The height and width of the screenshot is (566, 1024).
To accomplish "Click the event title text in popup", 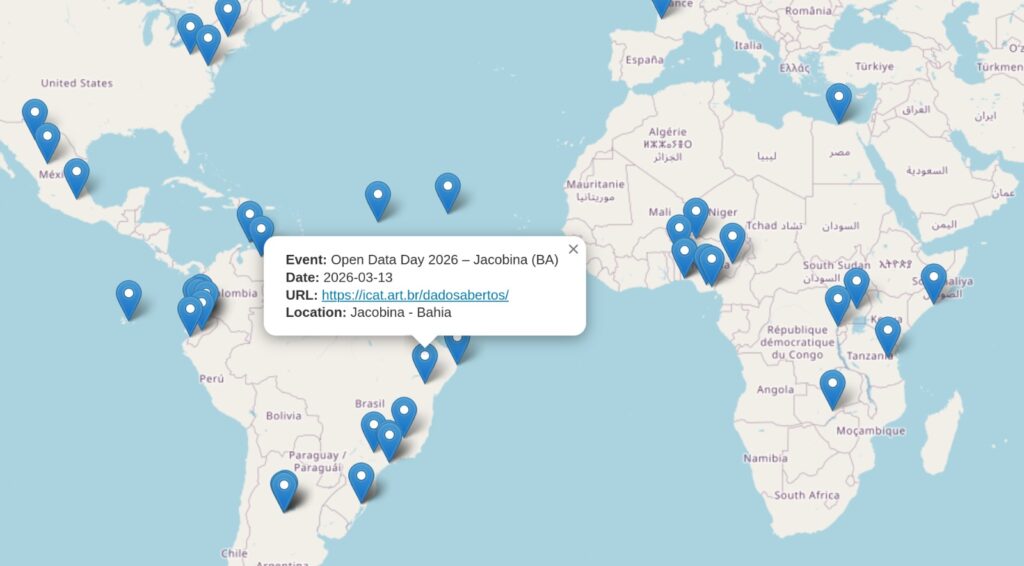I will coord(444,260).
